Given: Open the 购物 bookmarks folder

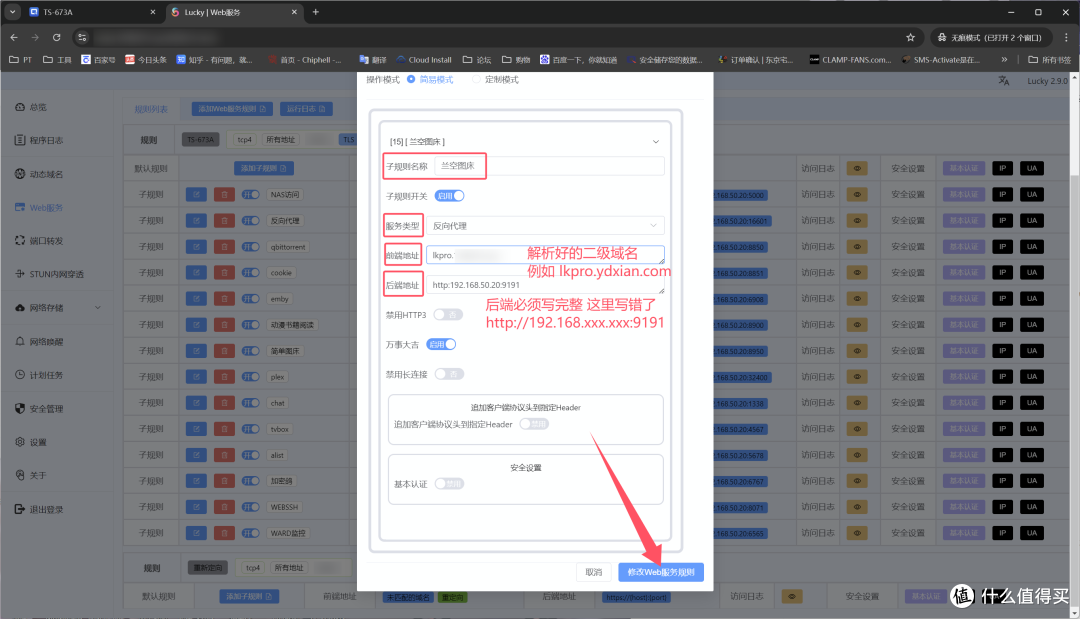Looking at the screenshot, I should click(x=516, y=60).
